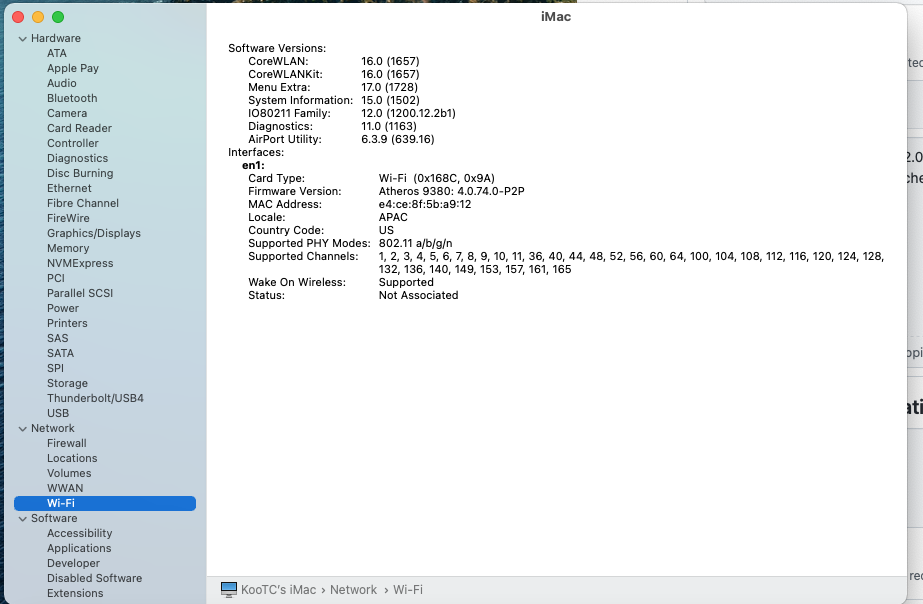Click the iMac computer icon in path bar
923x604 pixels.
228,590
